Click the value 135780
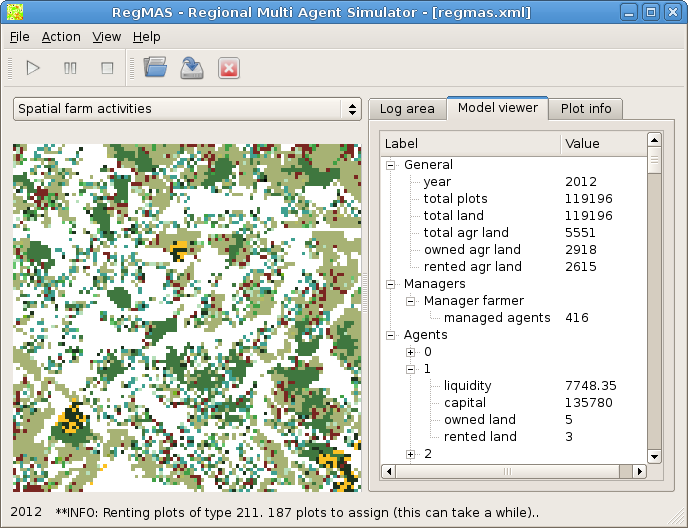This screenshot has width=688, height=528. pyautogui.click(x=588, y=403)
